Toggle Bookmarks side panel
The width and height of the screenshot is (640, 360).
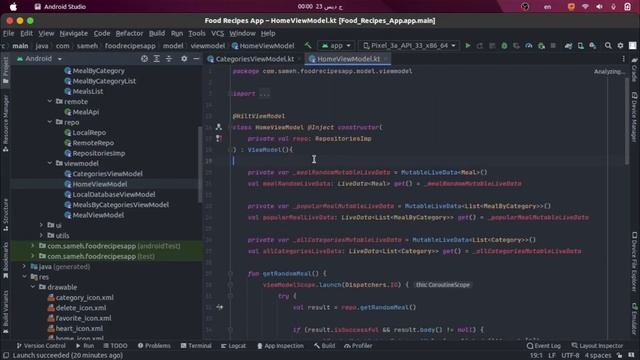point(5,260)
